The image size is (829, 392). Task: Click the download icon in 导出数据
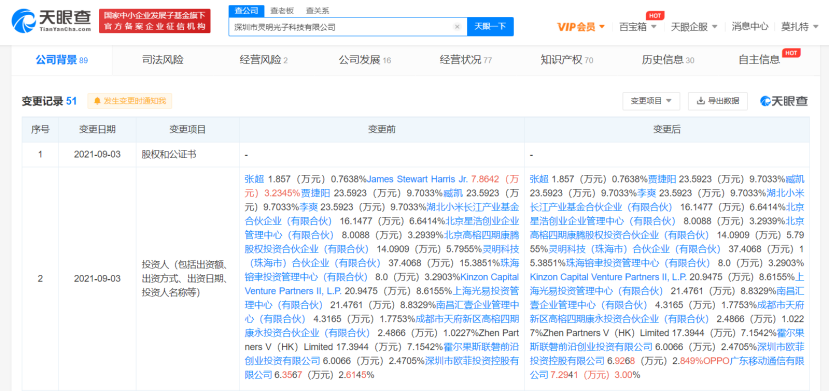click(x=701, y=101)
